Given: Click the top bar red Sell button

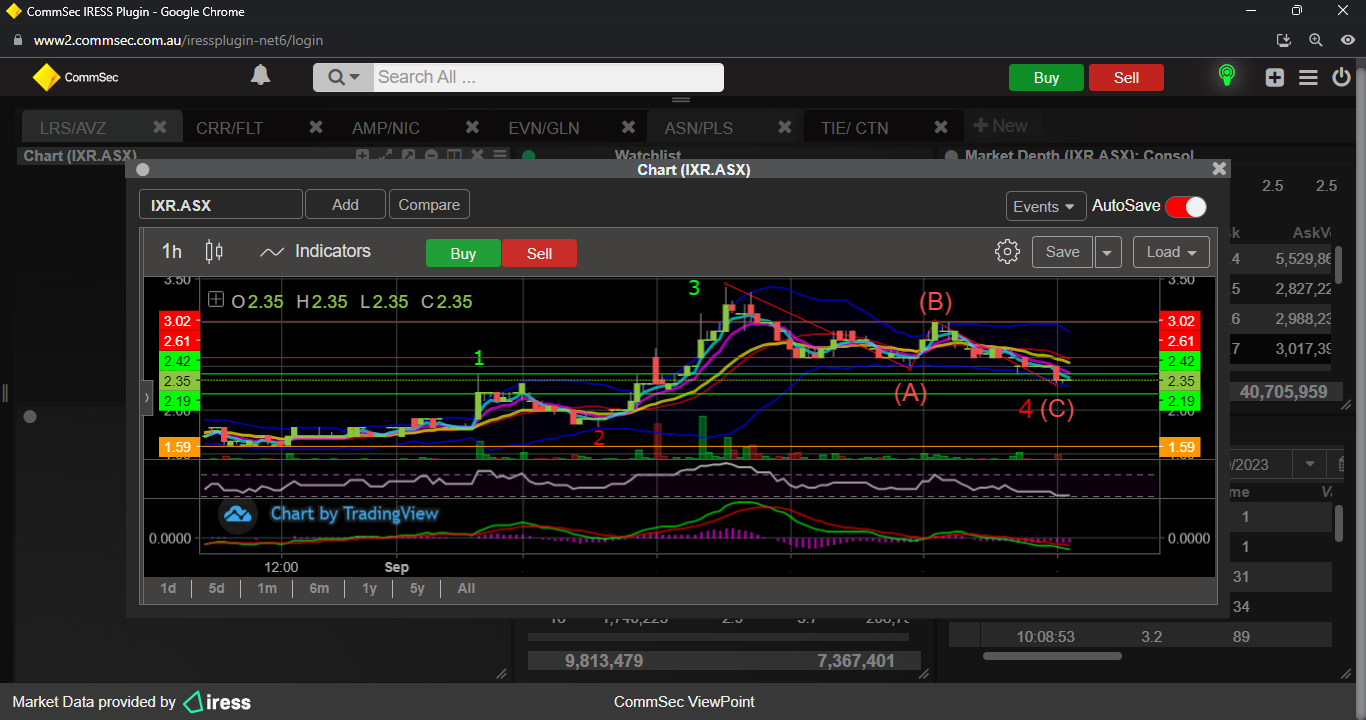Looking at the screenshot, I should point(1126,78).
